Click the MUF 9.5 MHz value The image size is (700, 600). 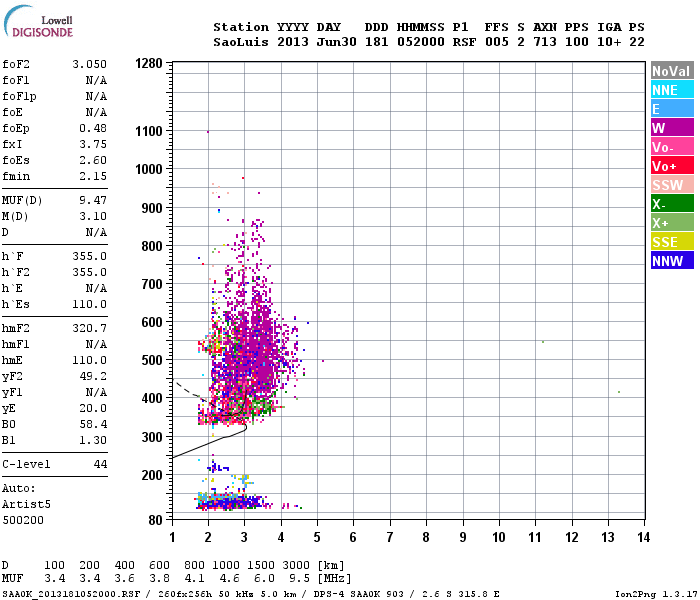pyautogui.click(x=299, y=578)
